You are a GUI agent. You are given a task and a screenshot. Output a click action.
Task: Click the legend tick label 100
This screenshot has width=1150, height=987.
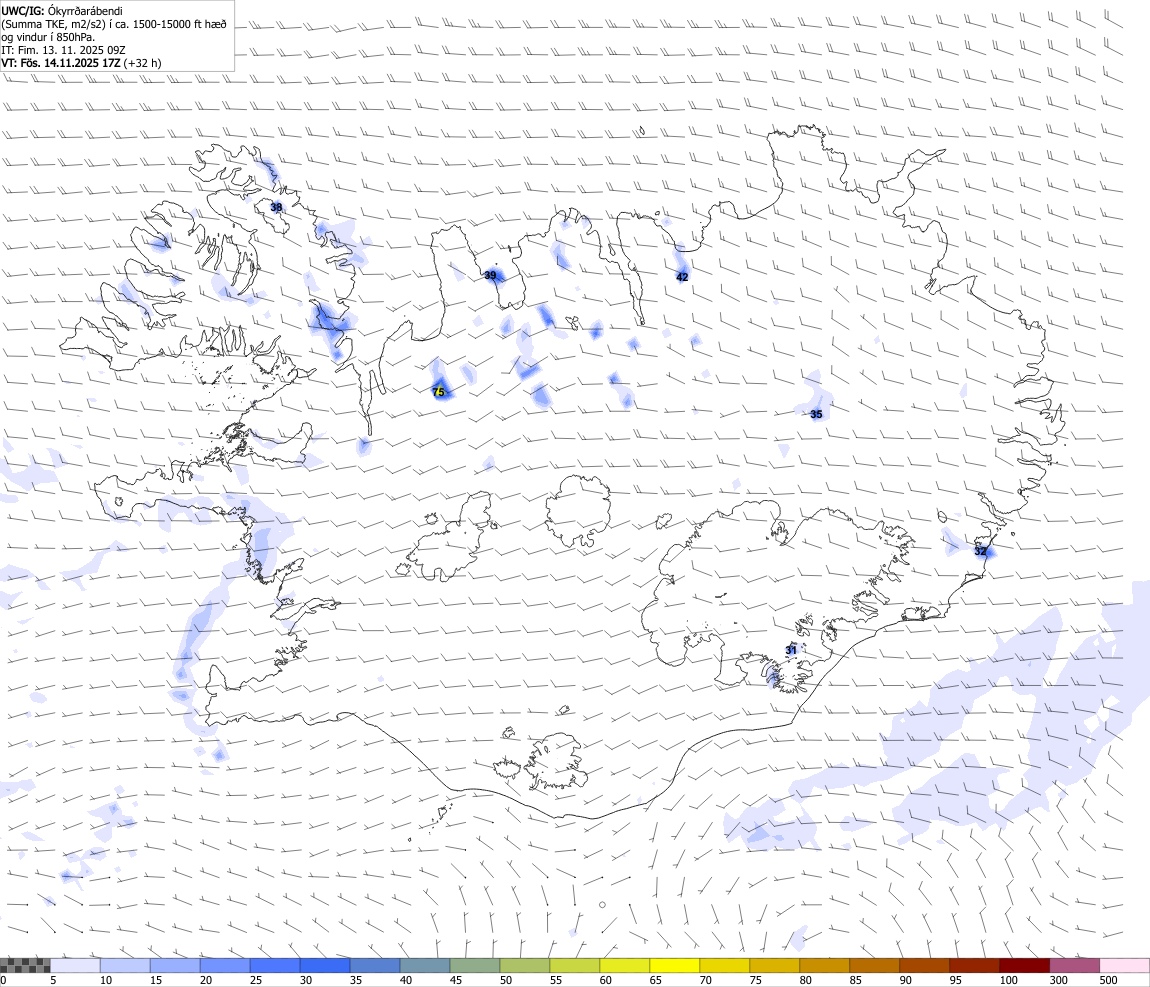pos(1008,980)
